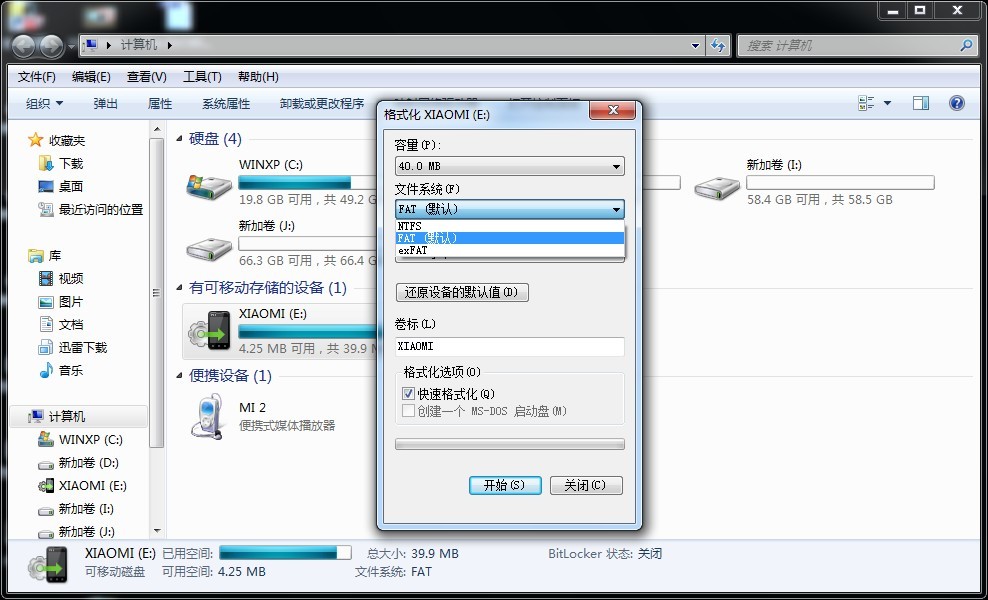Open the 组织 dropdown menu
The width and height of the screenshot is (988, 600).
coord(44,103)
